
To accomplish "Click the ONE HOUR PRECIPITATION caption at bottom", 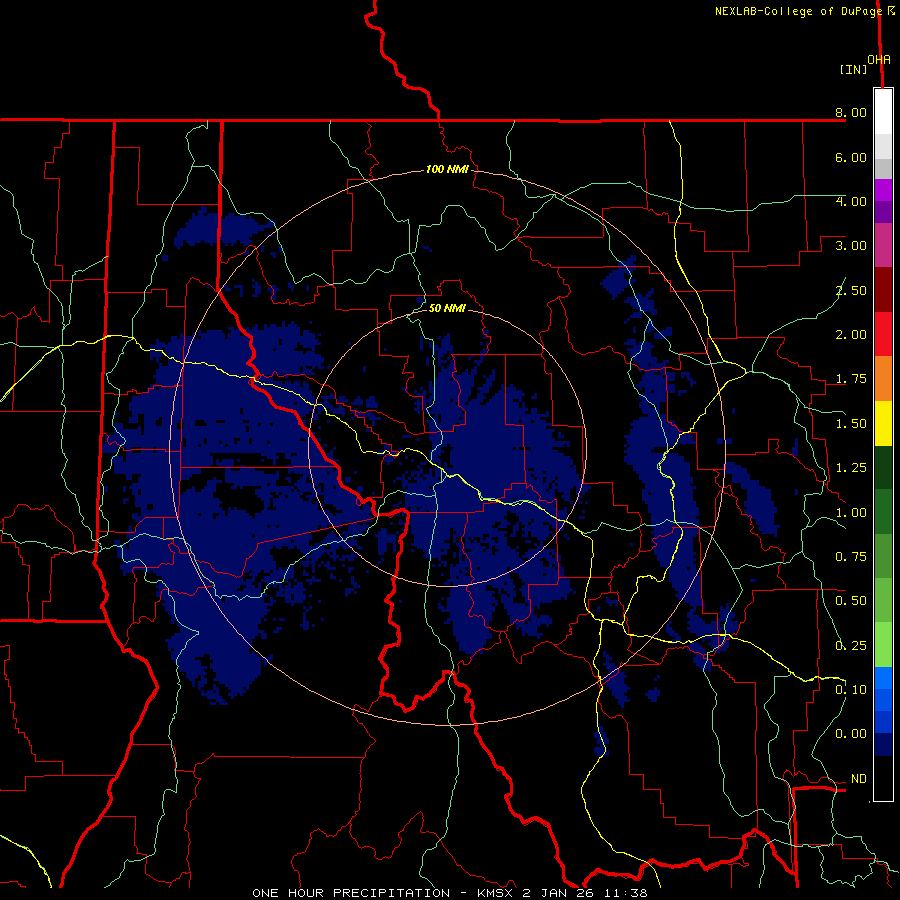I will (x=450, y=893).
